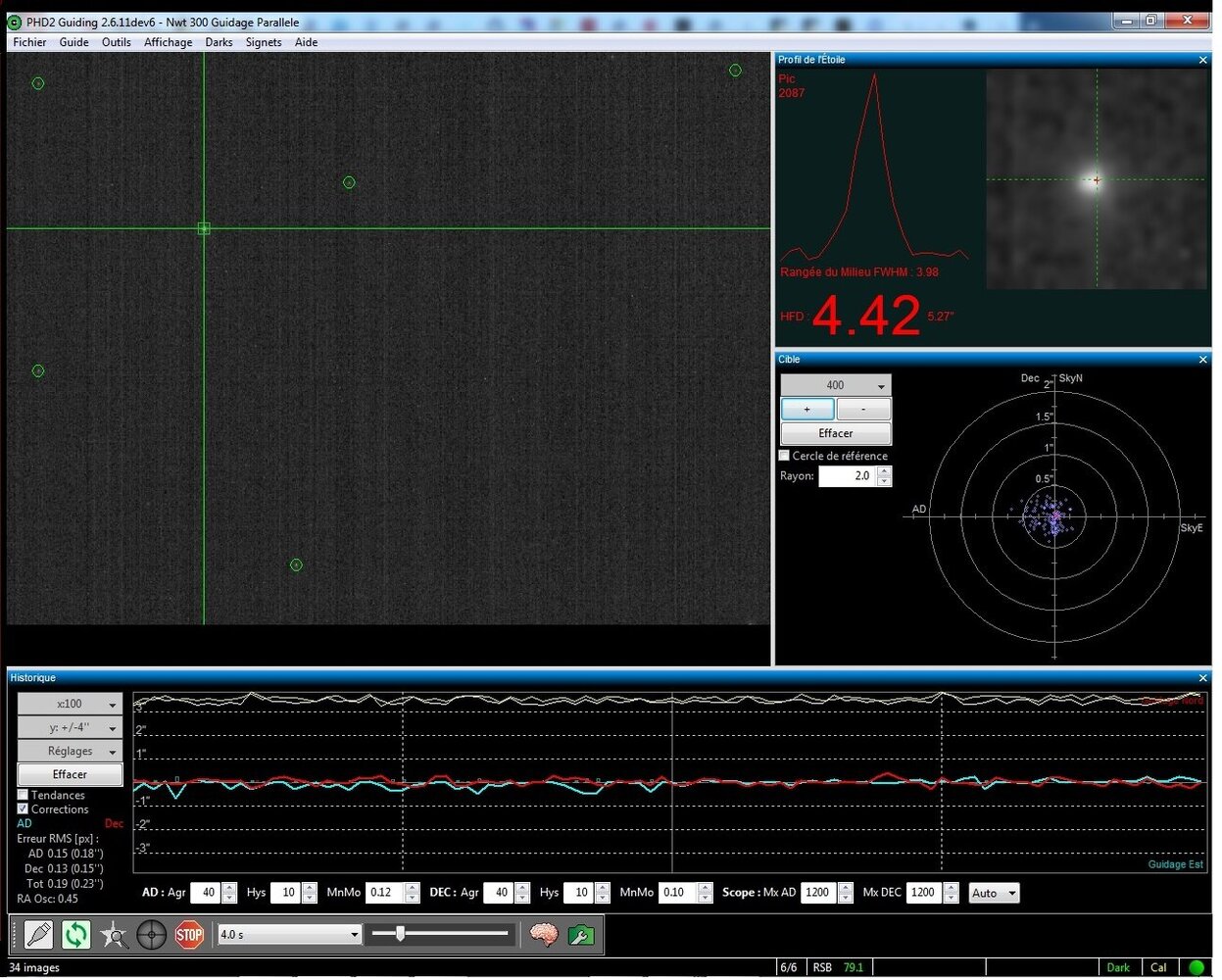The image size is (1222, 980).
Task: Expand the Réglages dropdown in Historique
Action: 70,751
